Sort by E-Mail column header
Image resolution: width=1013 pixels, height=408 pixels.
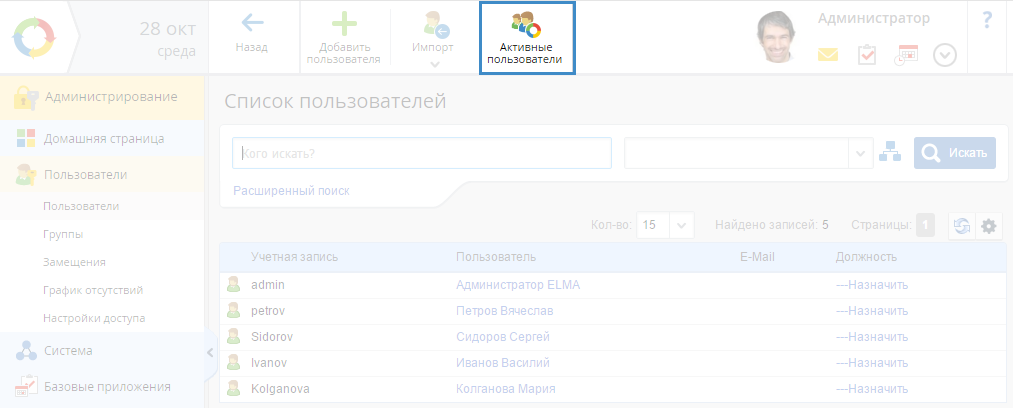(757, 257)
